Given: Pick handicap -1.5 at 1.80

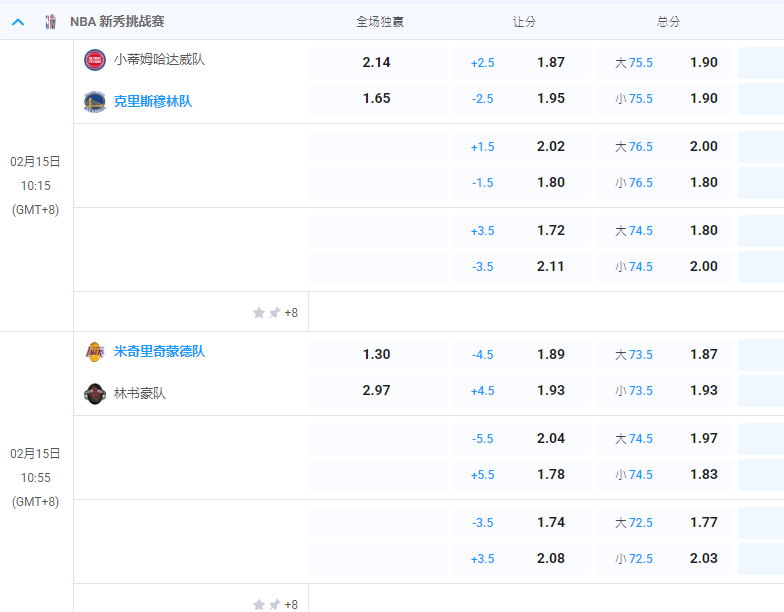Looking at the screenshot, I should (x=522, y=182).
